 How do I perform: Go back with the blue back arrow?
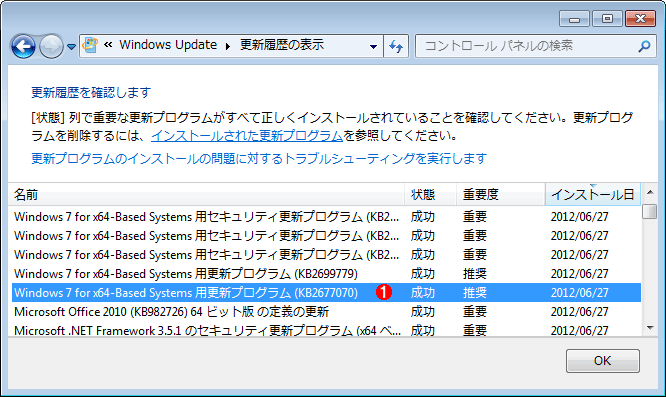pos(23,46)
